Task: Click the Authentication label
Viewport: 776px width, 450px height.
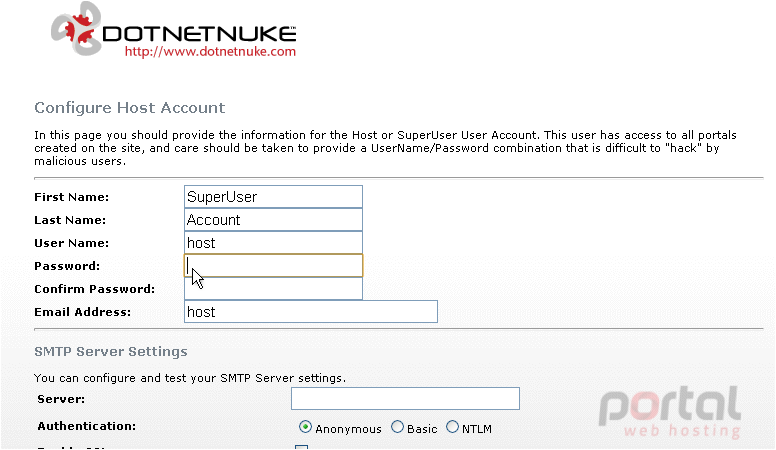Action: click(87, 426)
